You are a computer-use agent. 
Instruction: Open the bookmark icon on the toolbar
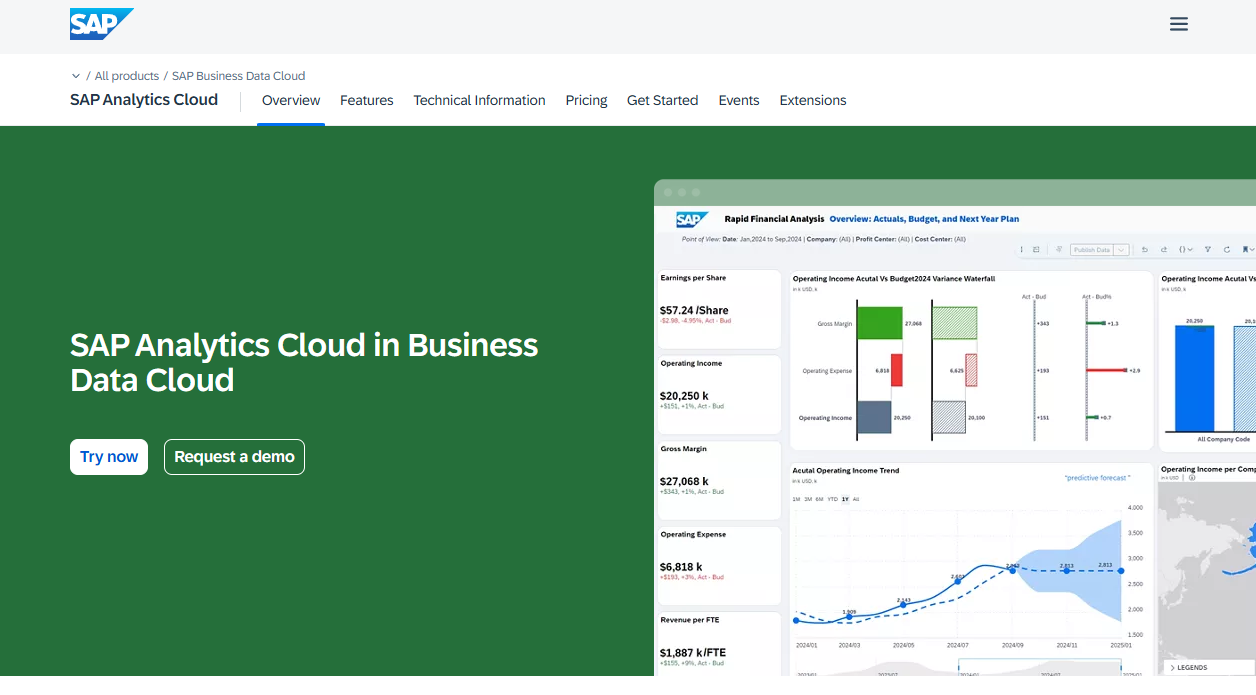tap(1245, 250)
